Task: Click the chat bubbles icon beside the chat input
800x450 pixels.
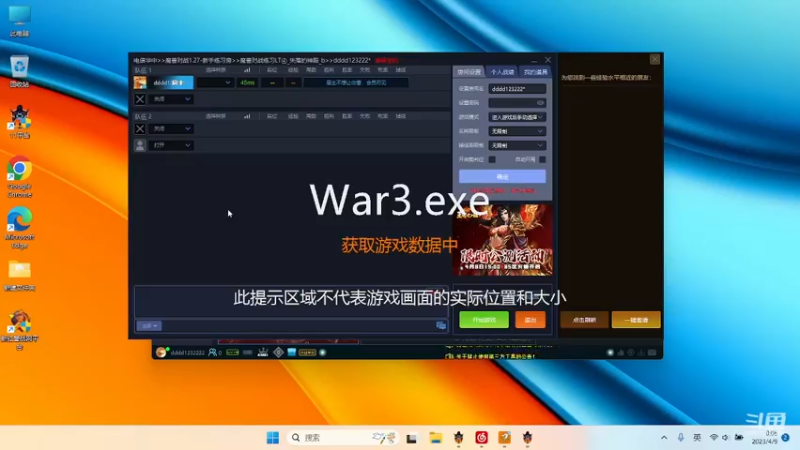Action: (x=441, y=326)
